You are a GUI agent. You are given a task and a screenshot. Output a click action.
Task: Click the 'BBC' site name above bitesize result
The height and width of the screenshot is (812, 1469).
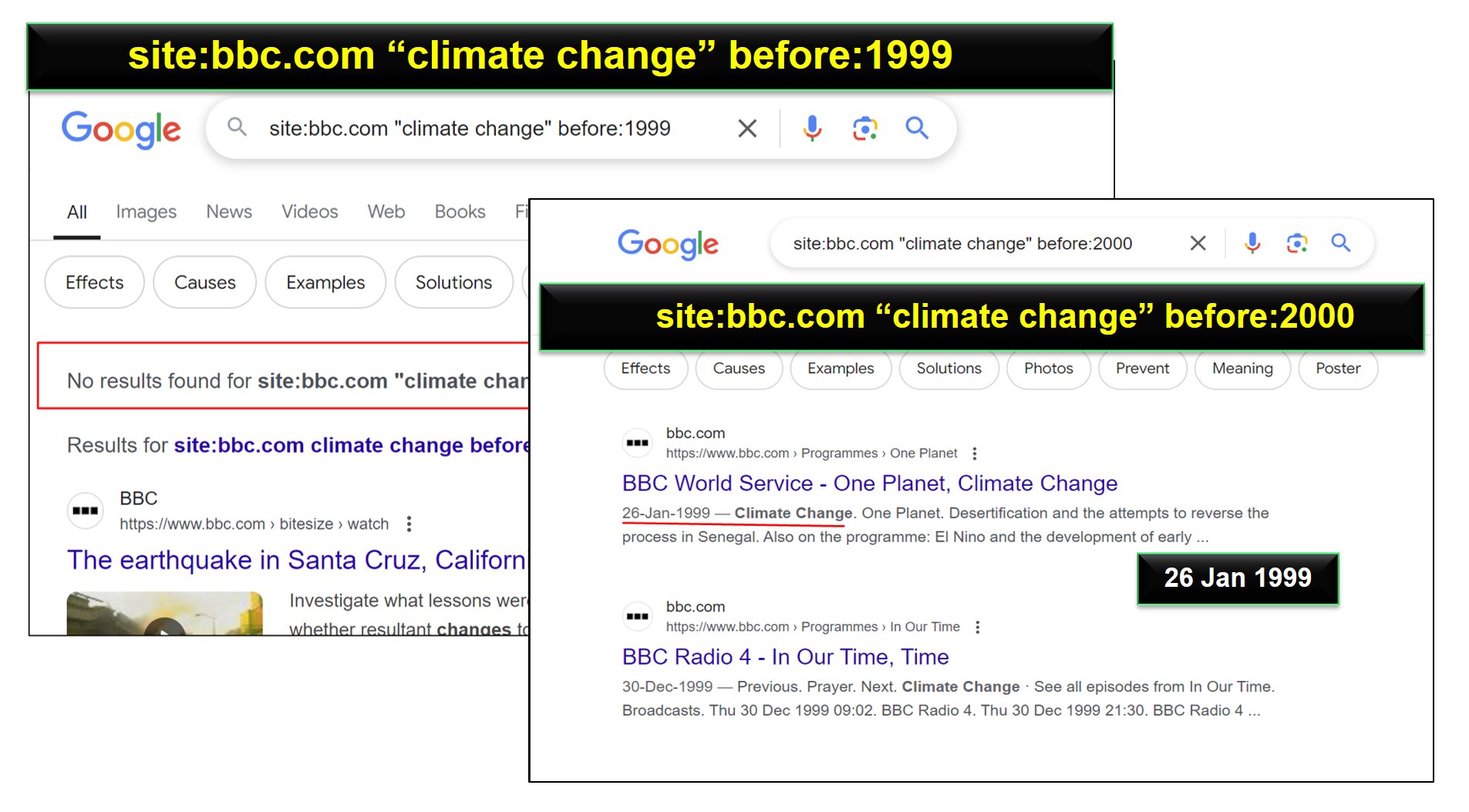tap(139, 498)
